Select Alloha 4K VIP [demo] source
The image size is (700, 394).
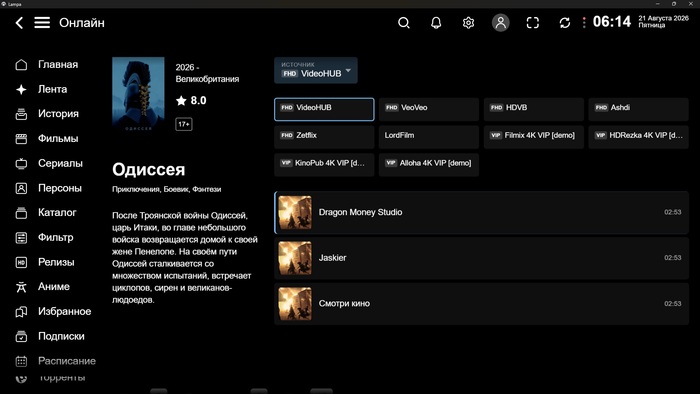click(x=429, y=165)
